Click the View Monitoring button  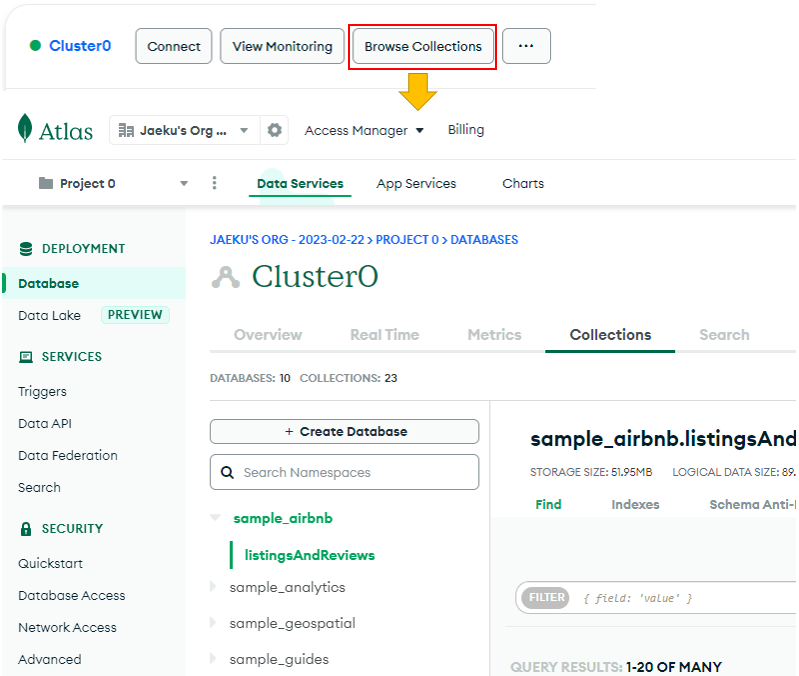click(x=282, y=46)
